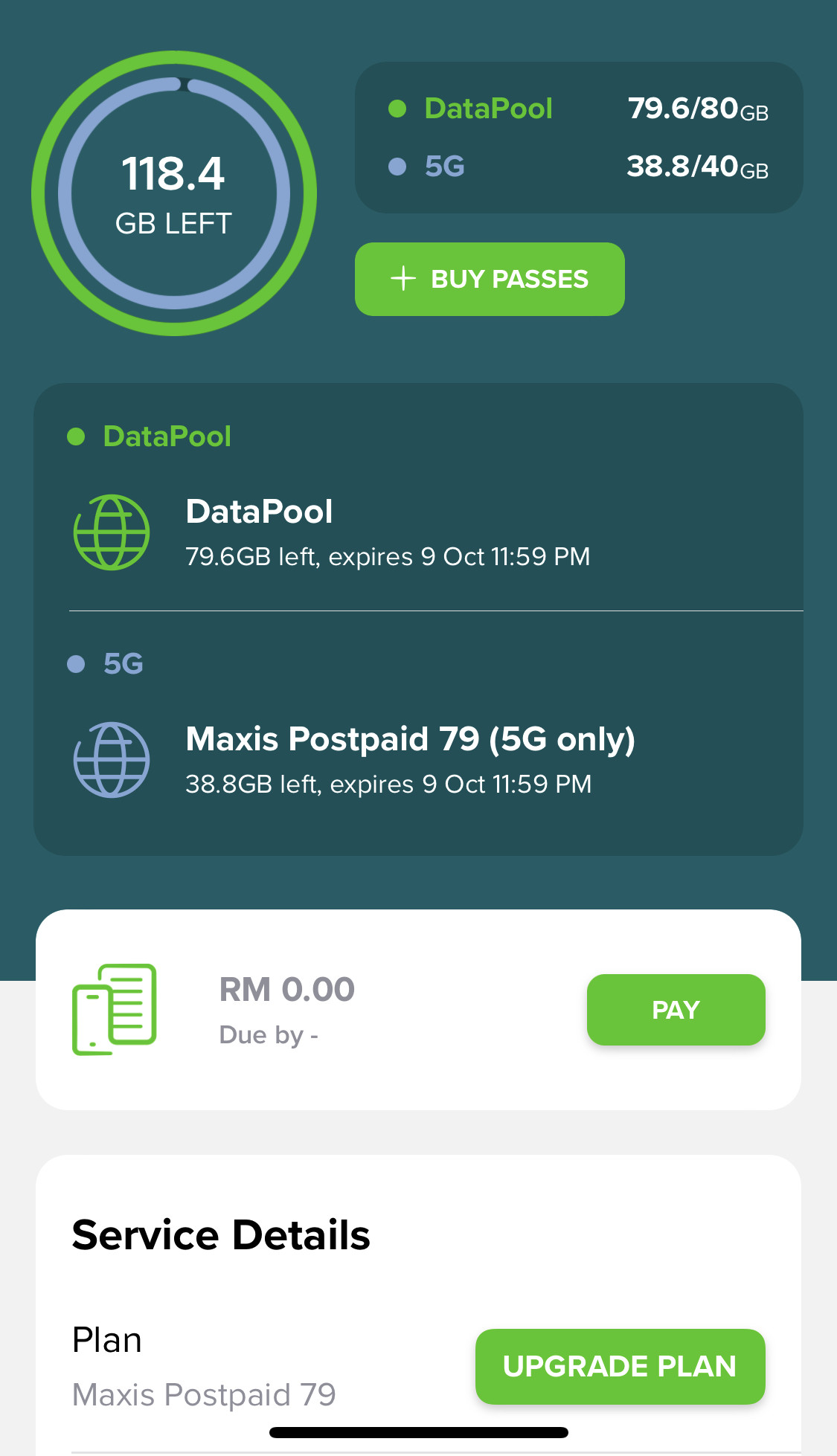The image size is (837, 1456).
Task: Tap the blue 5G globe icon
Action: (112, 760)
